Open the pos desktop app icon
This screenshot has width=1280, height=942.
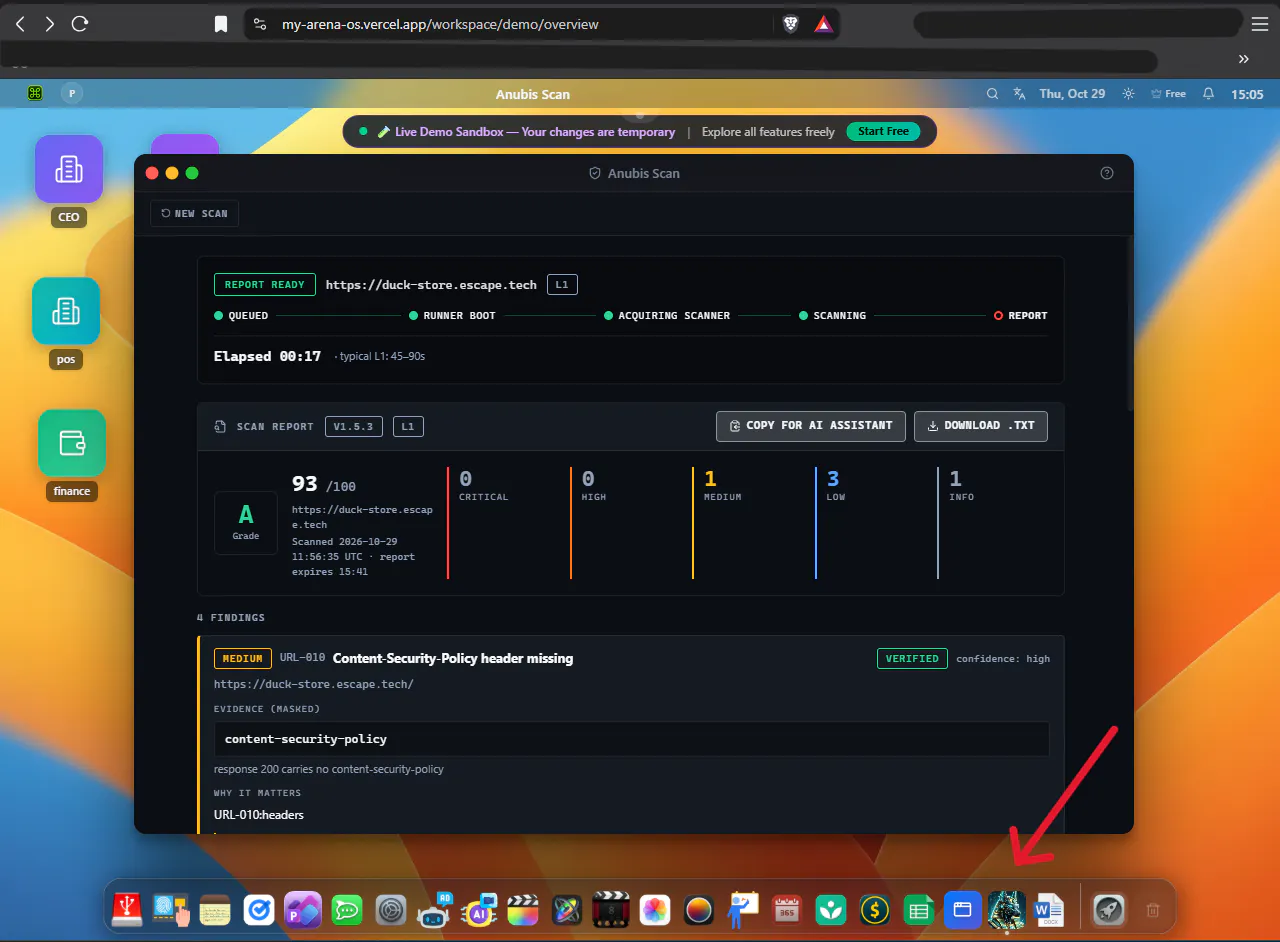pyautogui.click(x=66, y=311)
